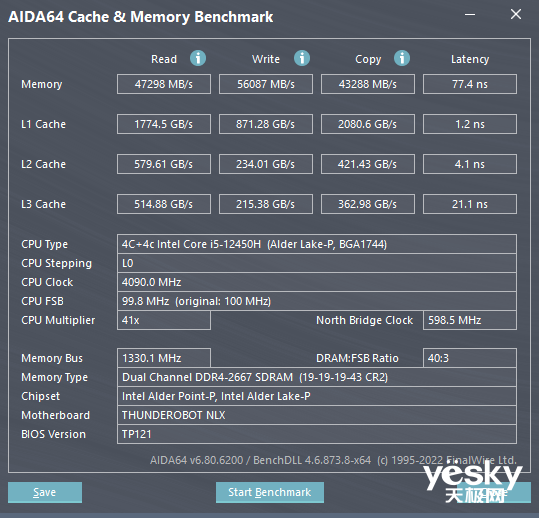Click North Bridge Clock 598.5 MHz value

tap(470, 320)
